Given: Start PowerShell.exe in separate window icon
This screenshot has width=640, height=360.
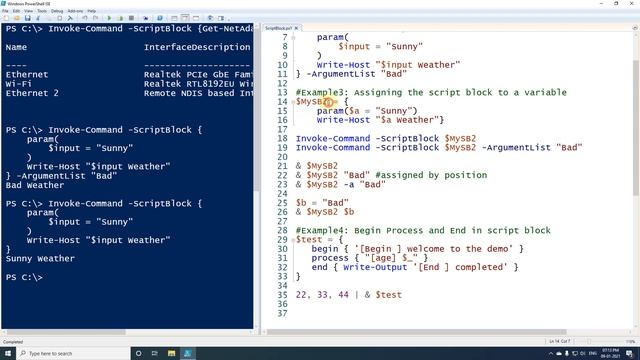Looking at the screenshot, I should [x=160, y=18].
